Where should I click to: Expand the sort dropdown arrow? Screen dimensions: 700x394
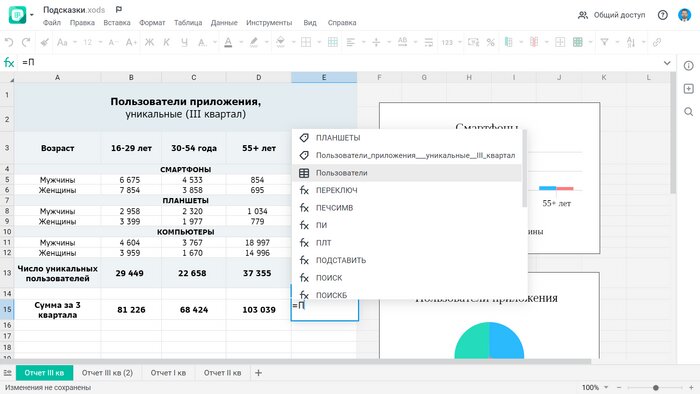coord(643,42)
